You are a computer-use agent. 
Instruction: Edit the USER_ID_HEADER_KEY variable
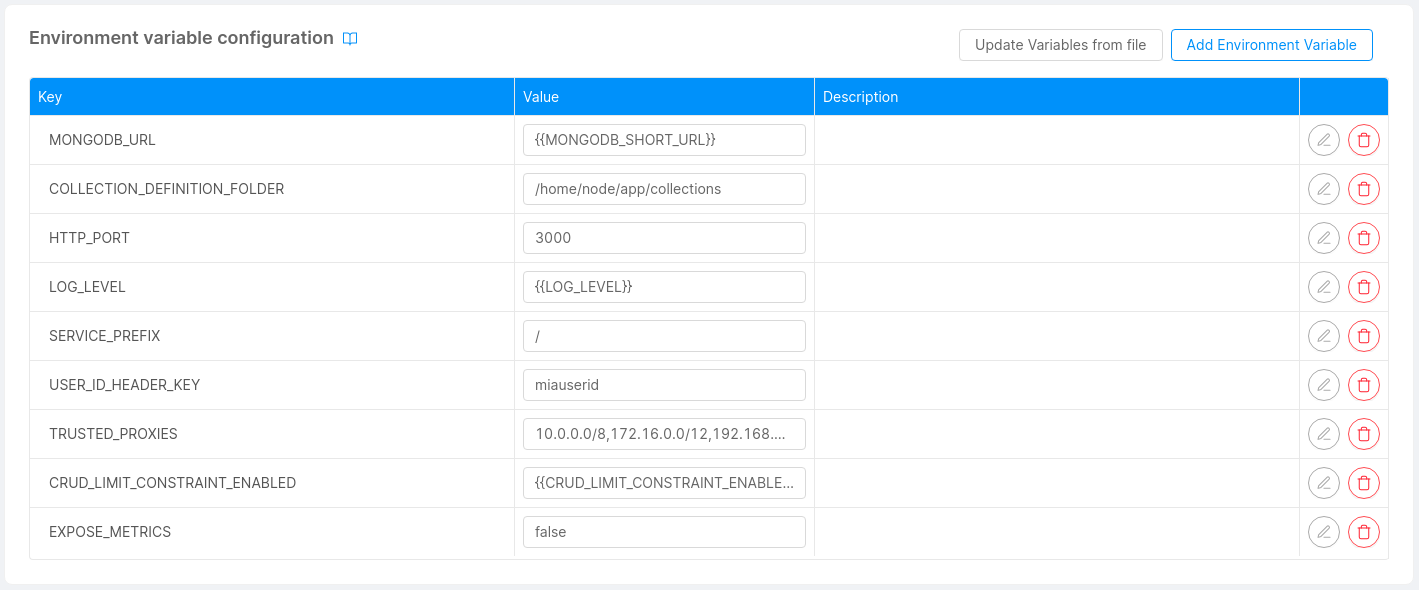(1323, 385)
